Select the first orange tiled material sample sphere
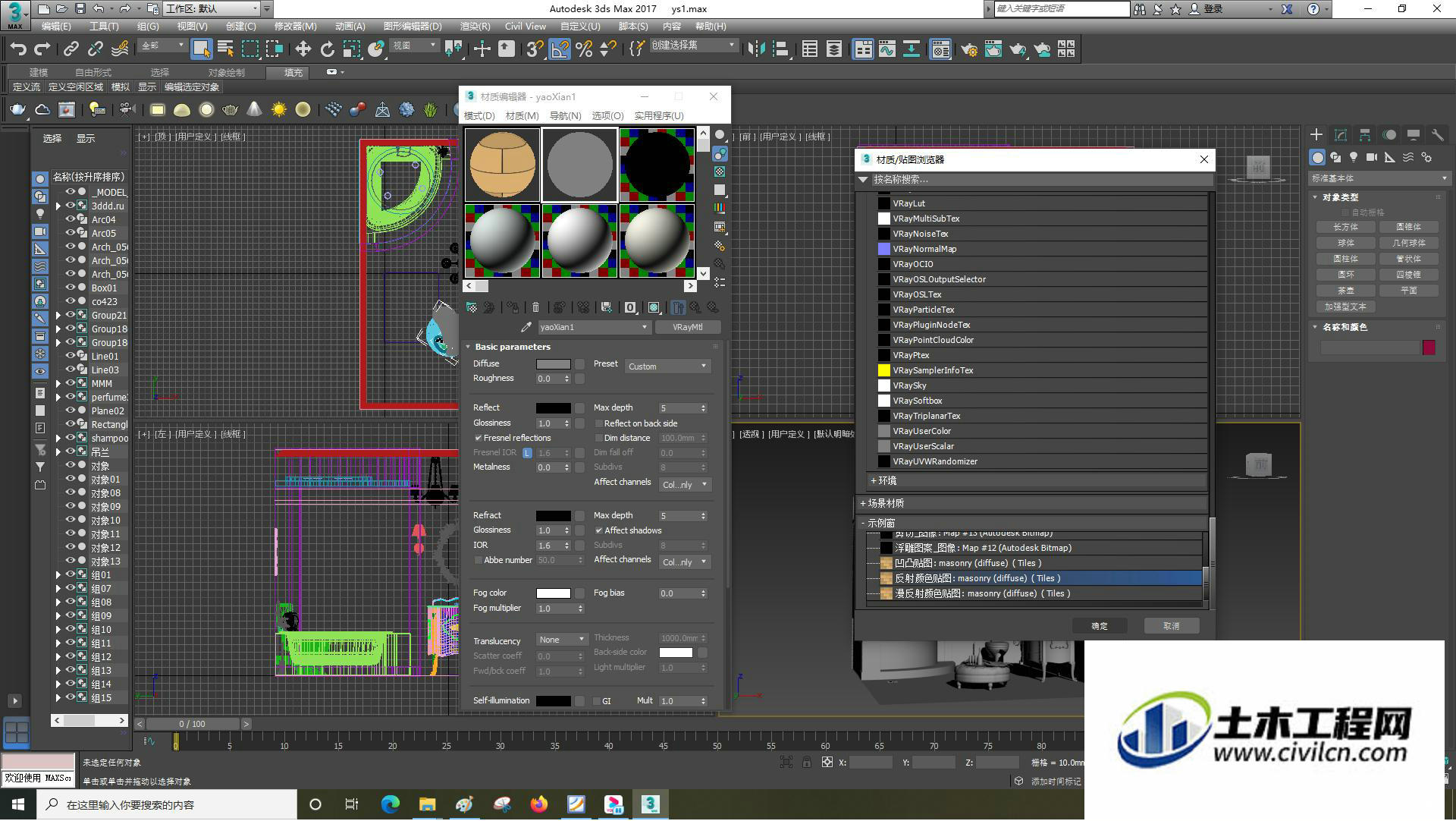The height and width of the screenshot is (821, 1456). click(502, 165)
